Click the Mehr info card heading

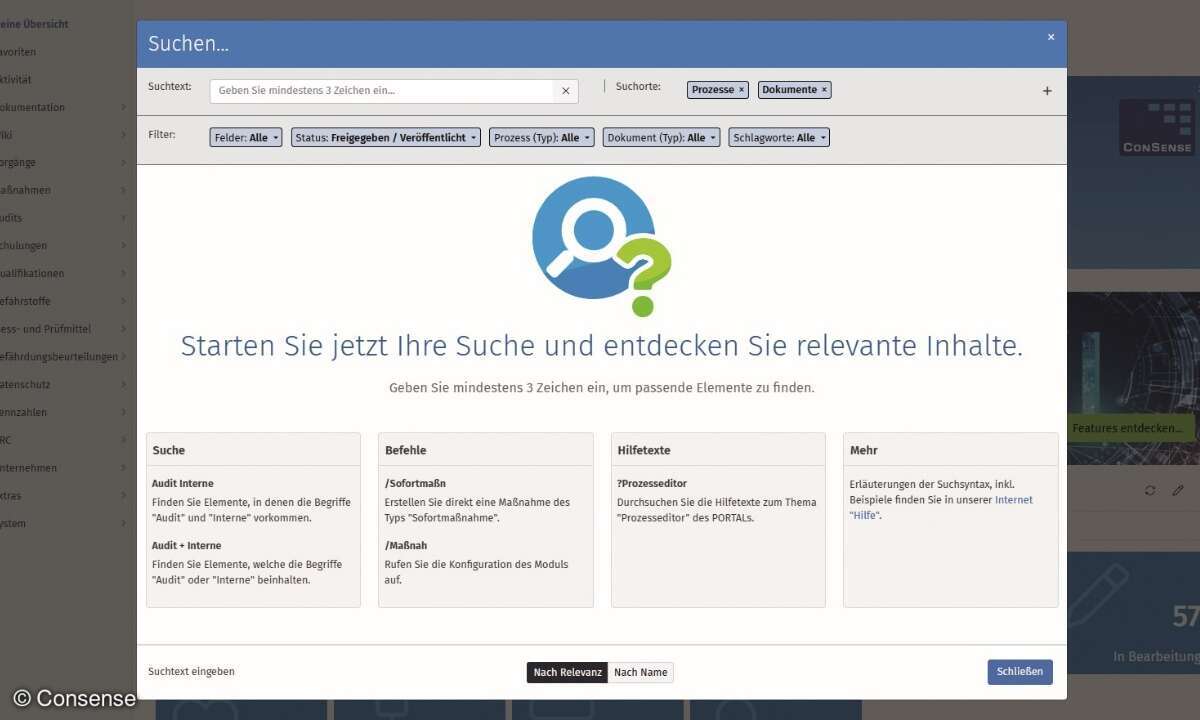coord(864,451)
